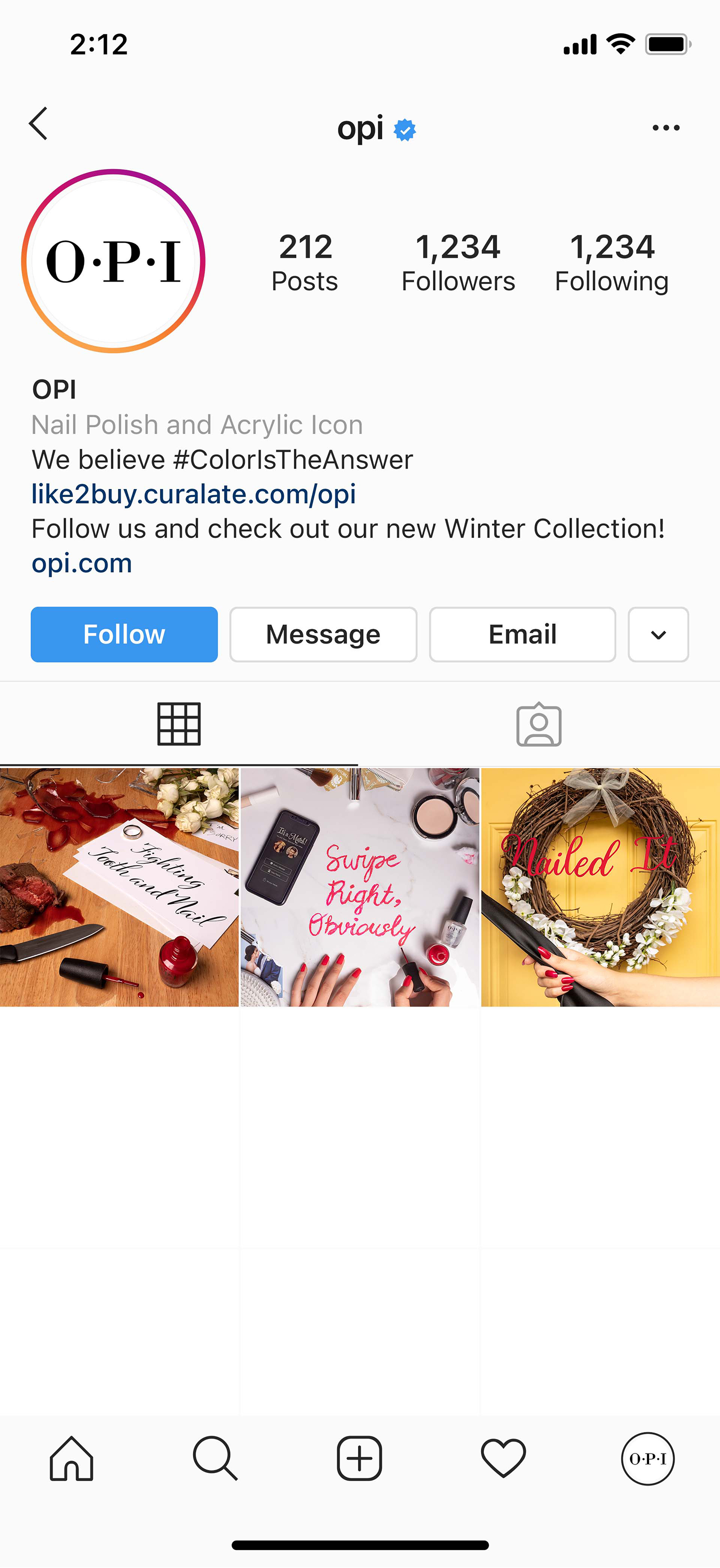Open the heart activity icon

(503, 1458)
